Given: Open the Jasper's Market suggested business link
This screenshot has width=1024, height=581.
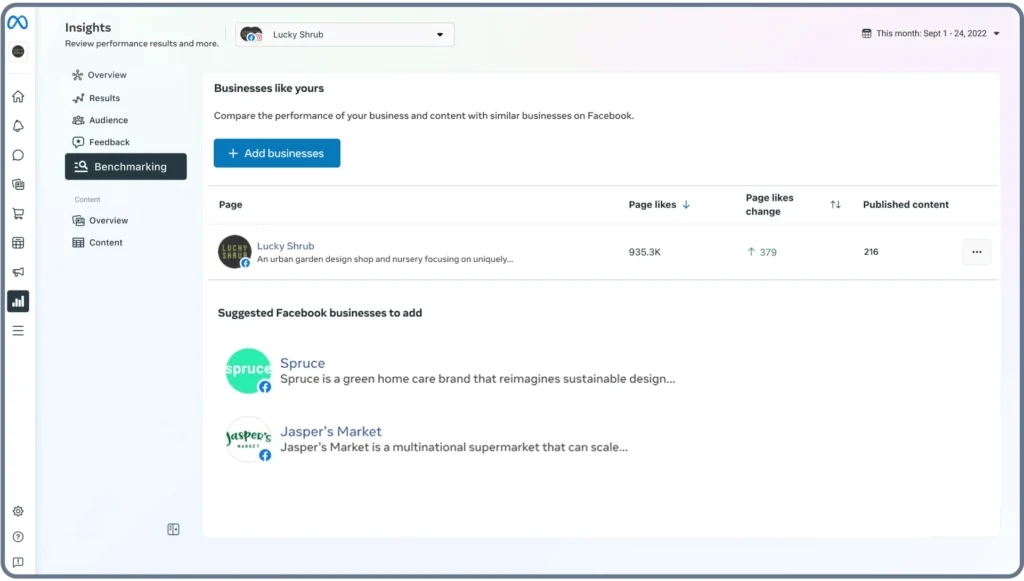Looking at the screenshot, I should [331, 432].
